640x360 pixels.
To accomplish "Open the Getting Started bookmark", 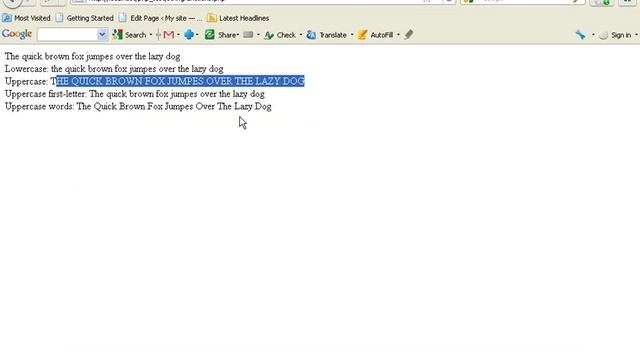I will pos(84,18).
